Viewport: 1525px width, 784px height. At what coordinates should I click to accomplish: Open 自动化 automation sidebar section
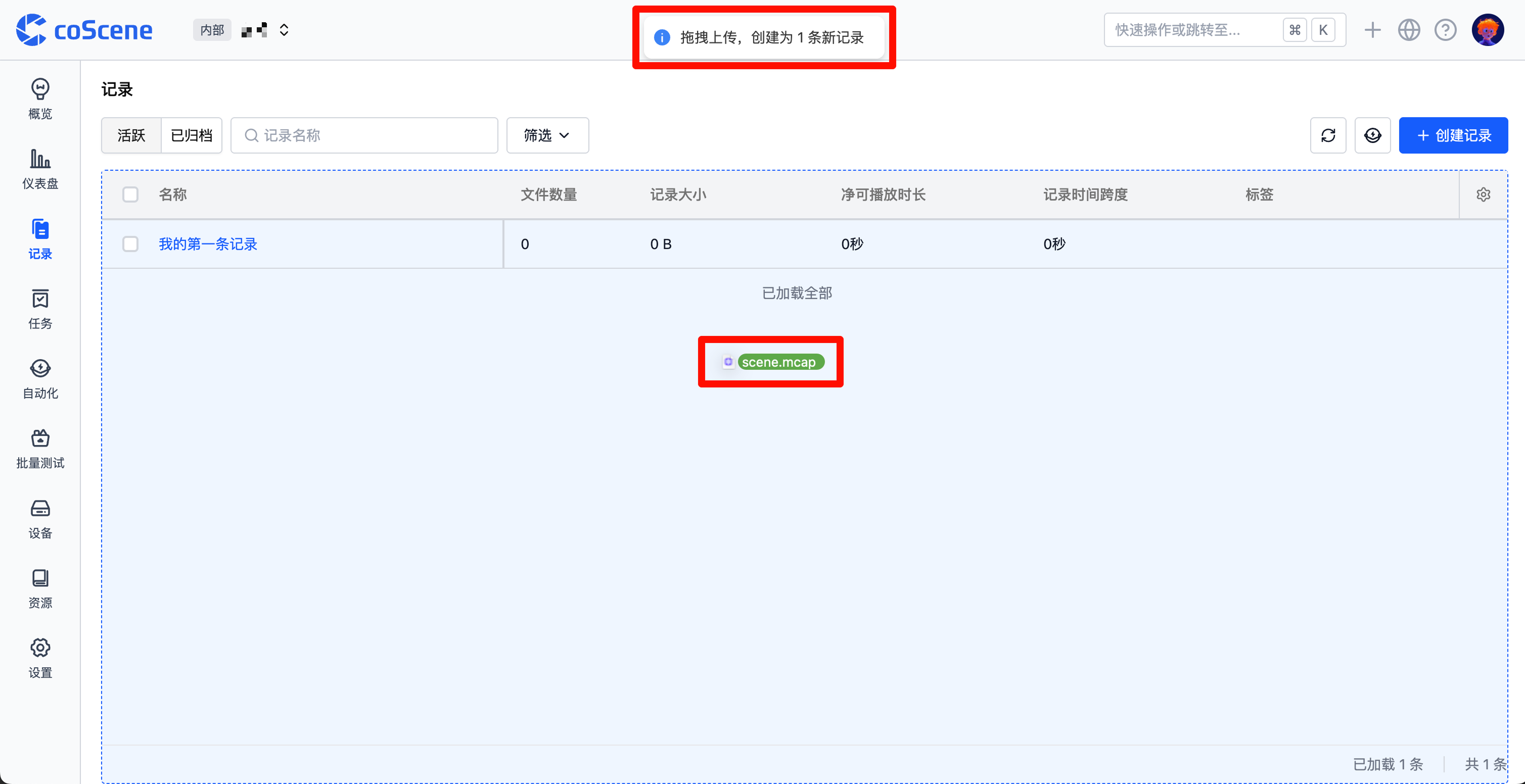(x=39, y=378)
